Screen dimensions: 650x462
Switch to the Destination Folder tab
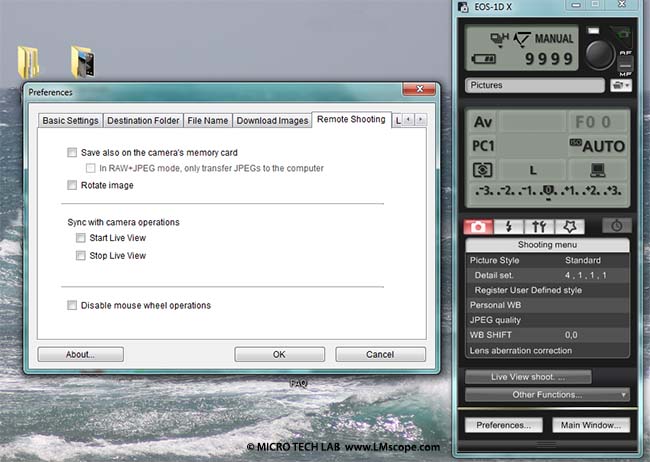[x=142, y=120]
